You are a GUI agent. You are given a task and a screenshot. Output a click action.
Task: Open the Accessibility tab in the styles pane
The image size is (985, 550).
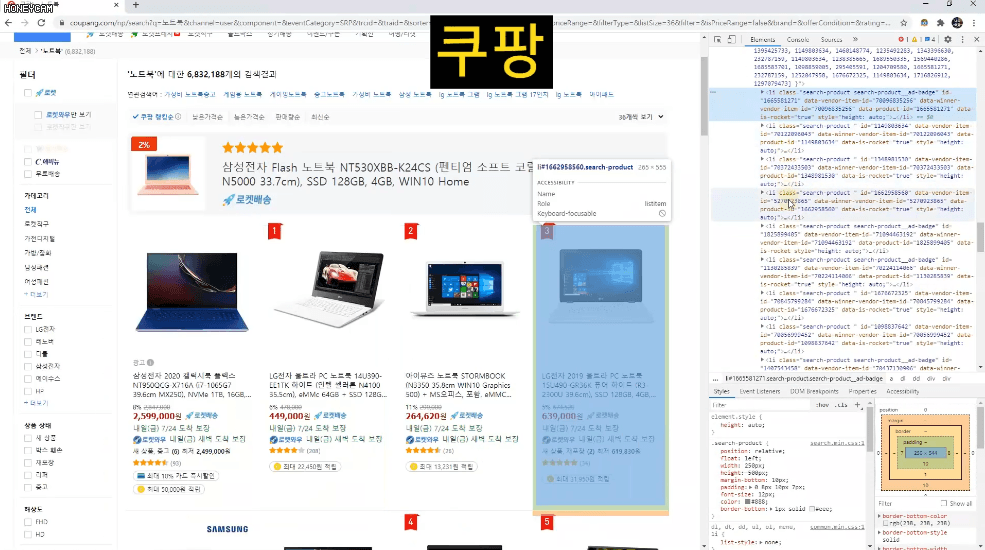[x=903, y=392]
